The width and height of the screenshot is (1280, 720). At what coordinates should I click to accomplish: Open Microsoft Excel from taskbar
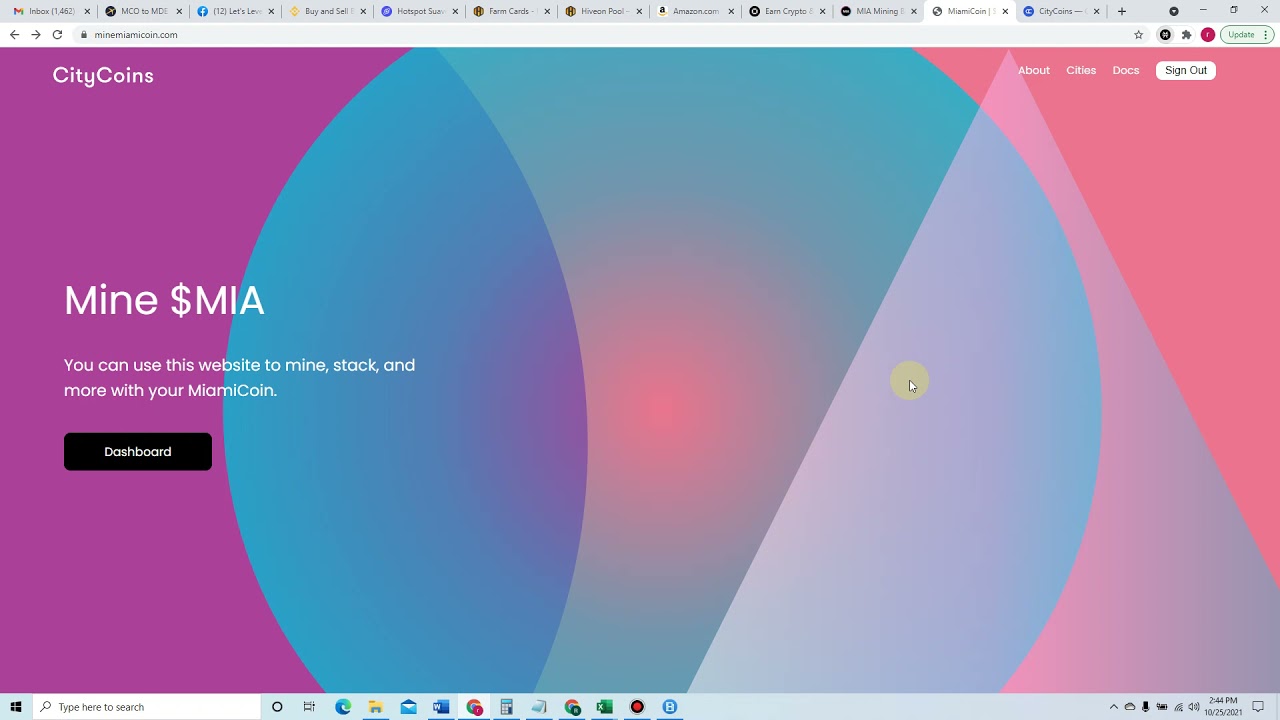pyautogui.click(x=604, y=707)
